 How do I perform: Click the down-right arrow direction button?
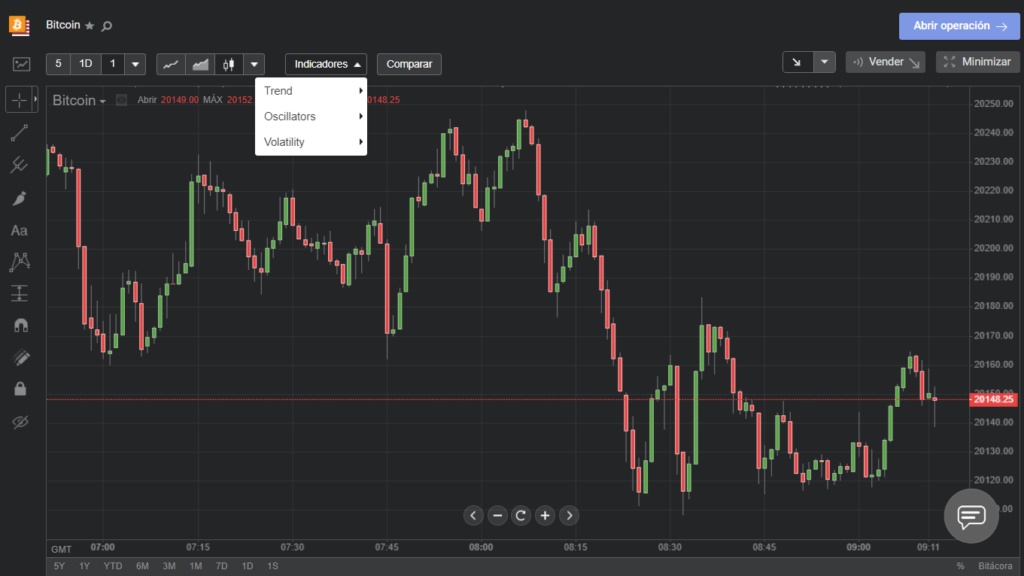[797, 62]
